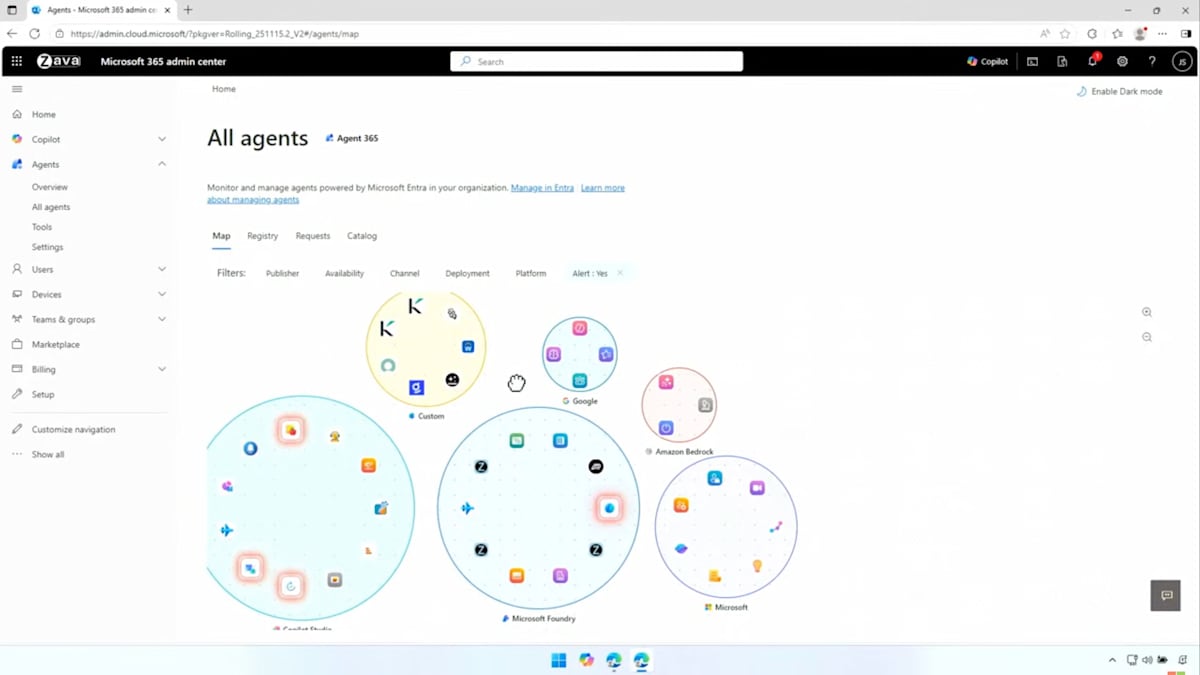Select the black face agent in Custom cluster
Viewport: 1200px width, 675px height.
pos(452,380)
